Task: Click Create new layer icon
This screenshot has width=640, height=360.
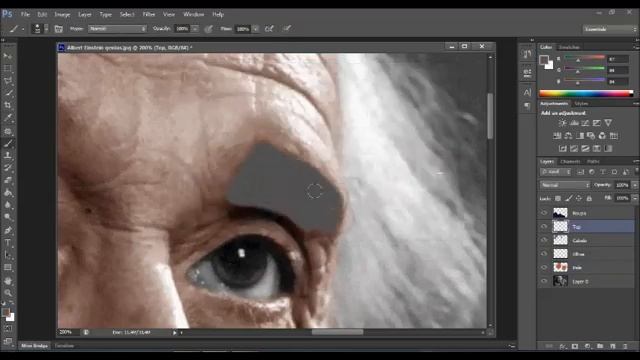Action: (x=613, y=346)
